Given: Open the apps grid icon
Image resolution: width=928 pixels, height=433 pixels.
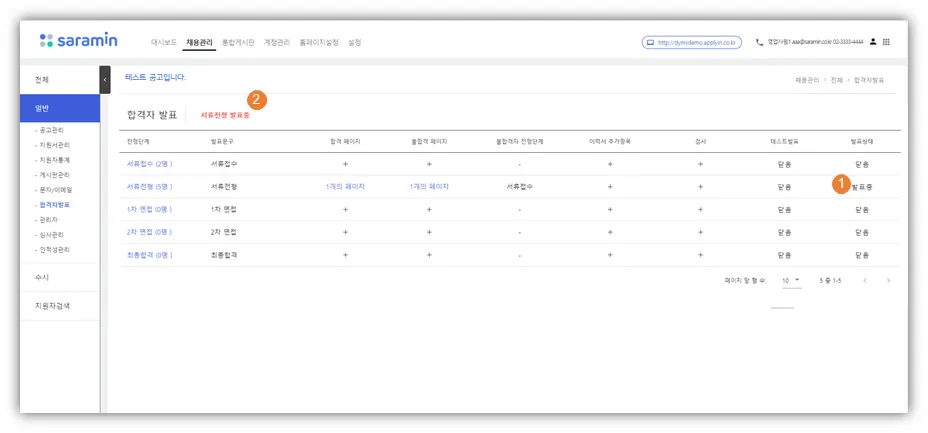Looking at the screenshot, I should [x=886, y=43].
